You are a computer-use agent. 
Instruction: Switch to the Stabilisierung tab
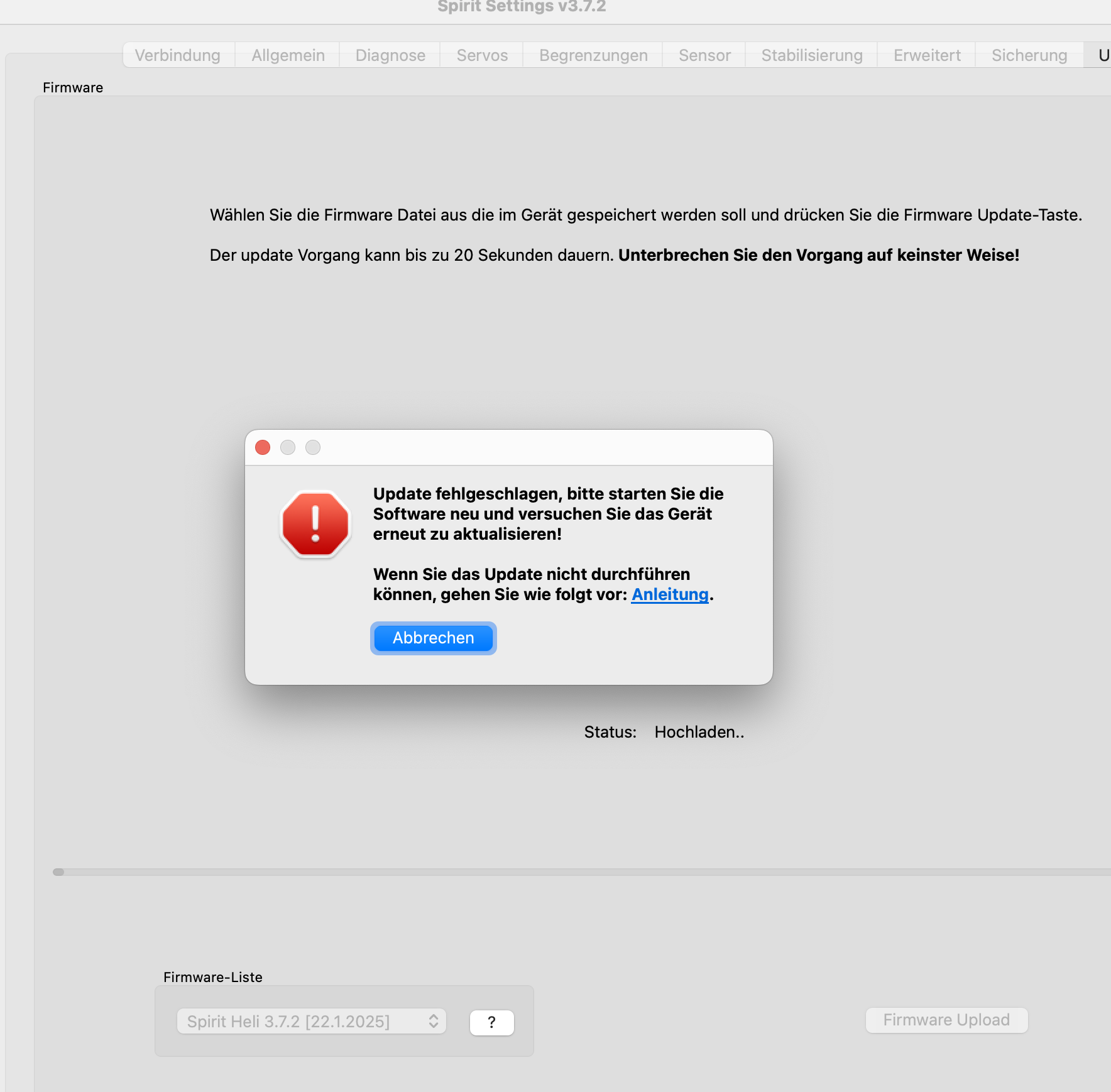click(812, 55)
